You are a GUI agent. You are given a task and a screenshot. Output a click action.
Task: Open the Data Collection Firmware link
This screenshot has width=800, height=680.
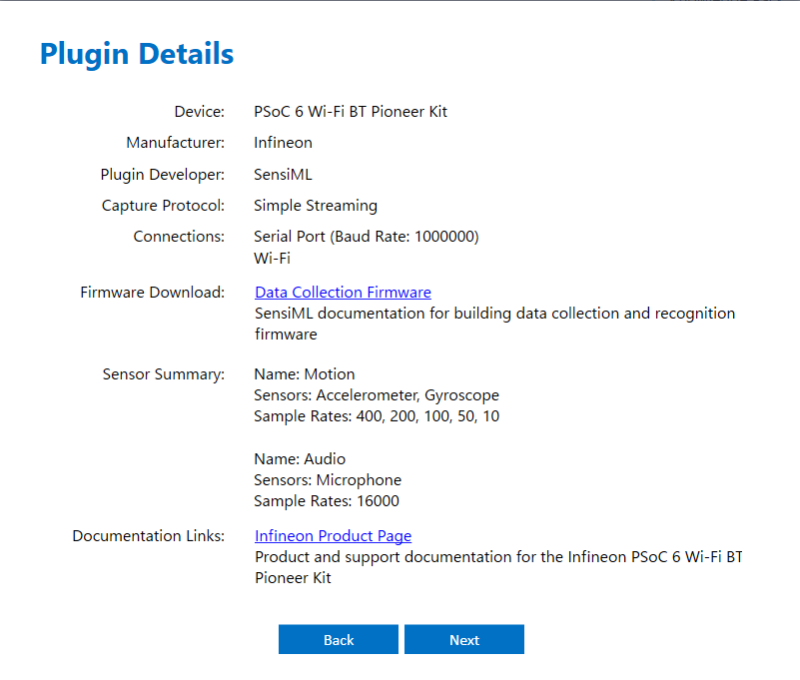(342, 291)
